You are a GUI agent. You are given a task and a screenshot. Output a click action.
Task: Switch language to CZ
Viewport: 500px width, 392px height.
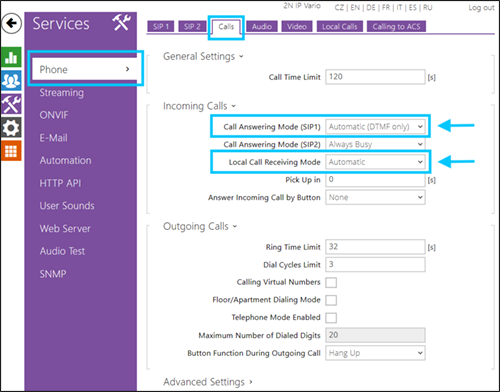[x=339, y=7]
